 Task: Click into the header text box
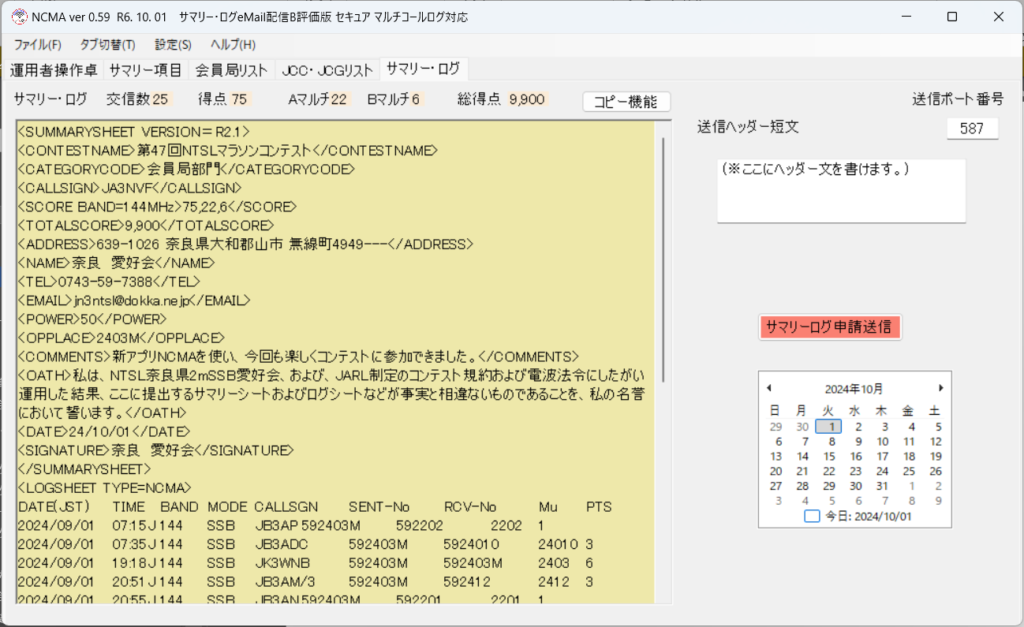click(841, 190)
